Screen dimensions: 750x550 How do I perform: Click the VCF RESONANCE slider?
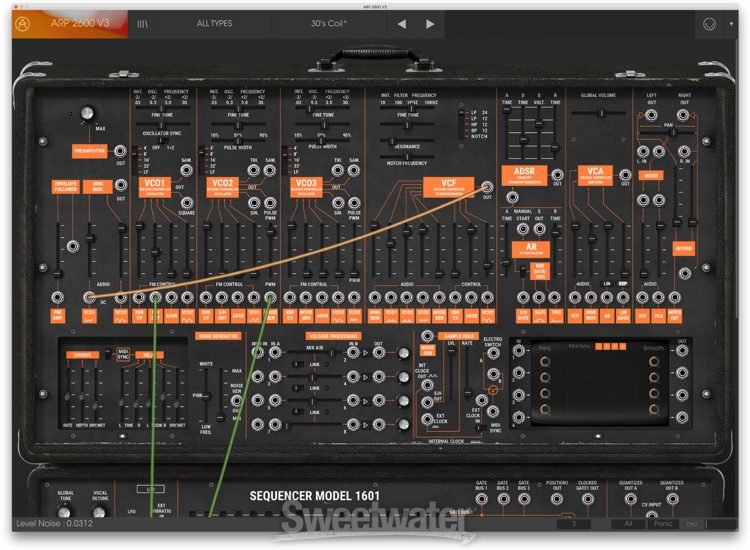click(x=407, y=142)
